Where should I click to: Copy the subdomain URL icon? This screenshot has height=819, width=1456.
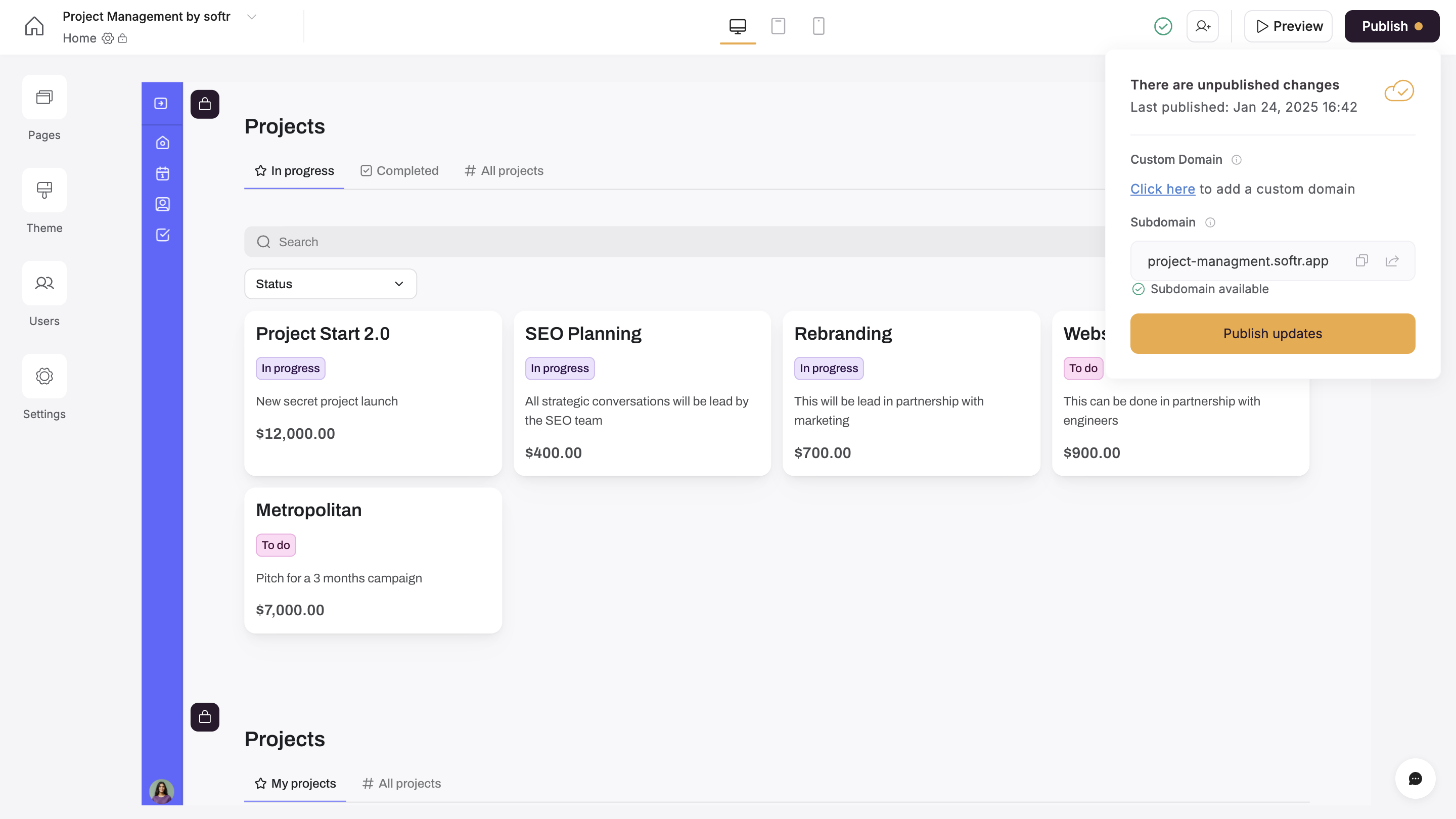[1361, 260]
